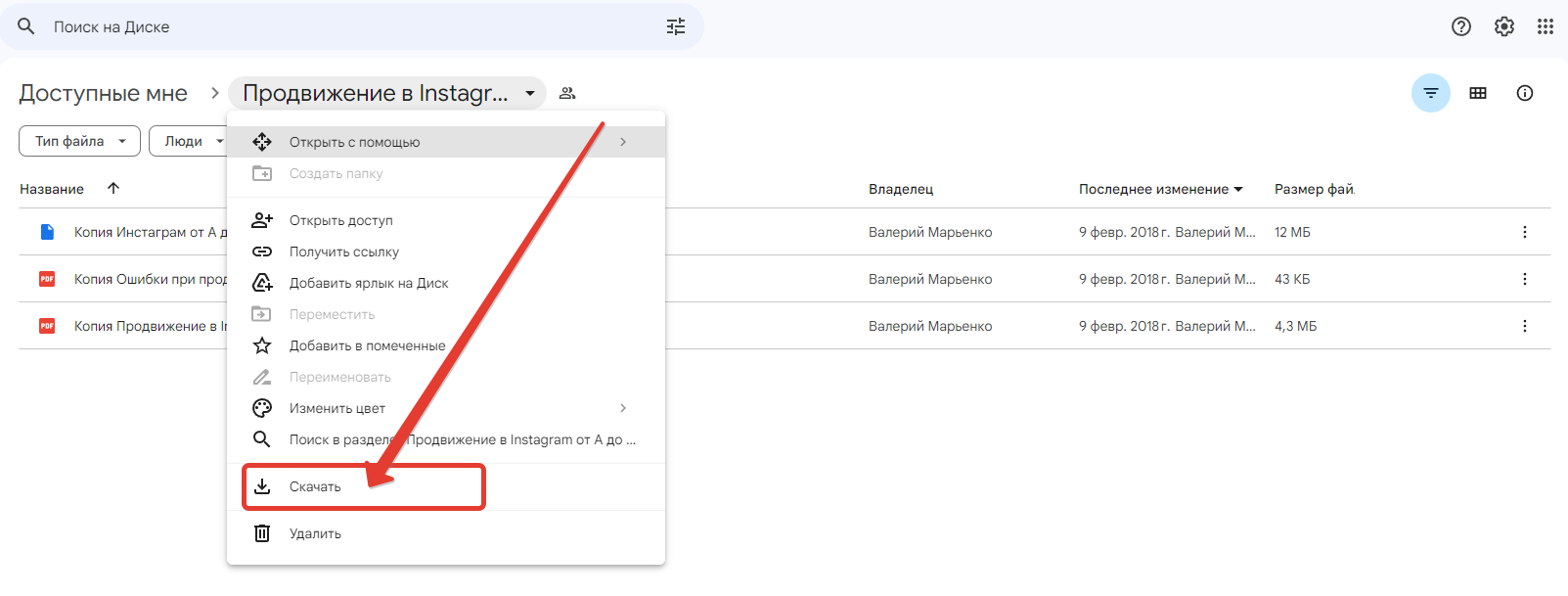Click the blue Docs file icon
Screen dimensions: 1568x596
click(47, 232)
